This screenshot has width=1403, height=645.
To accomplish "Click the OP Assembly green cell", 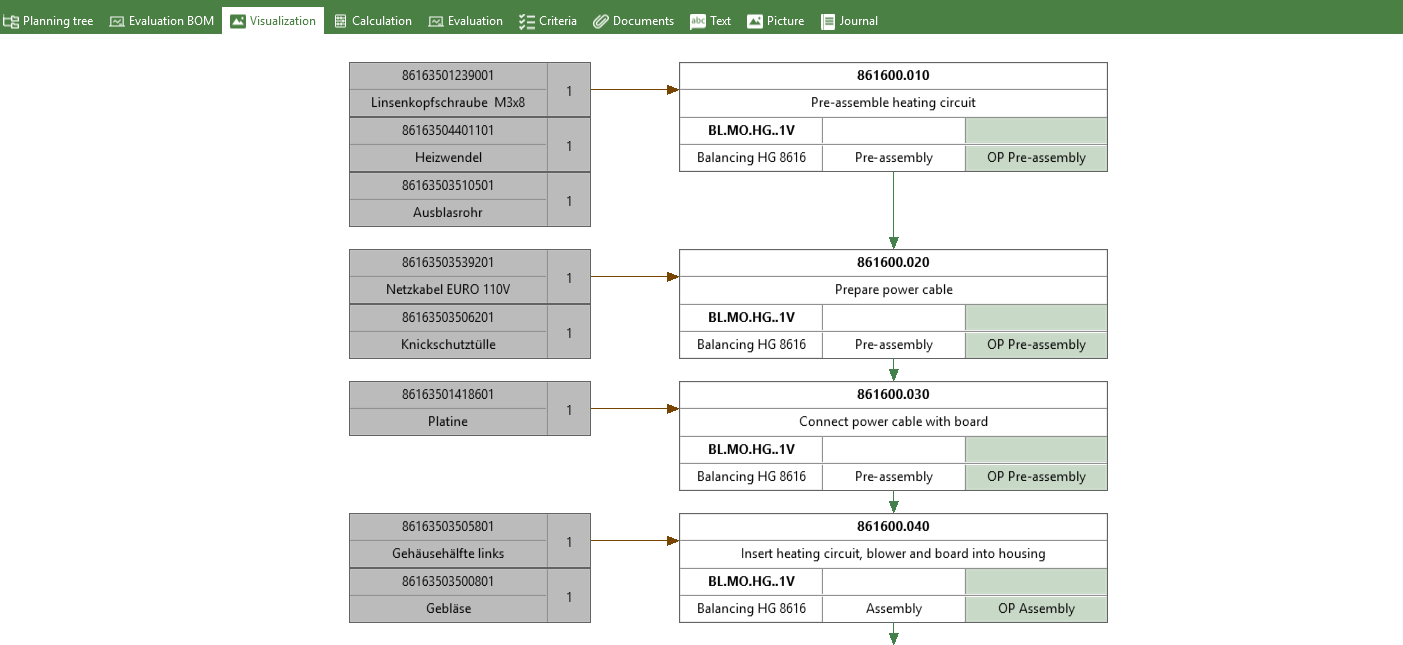I will click(1035, 608).
